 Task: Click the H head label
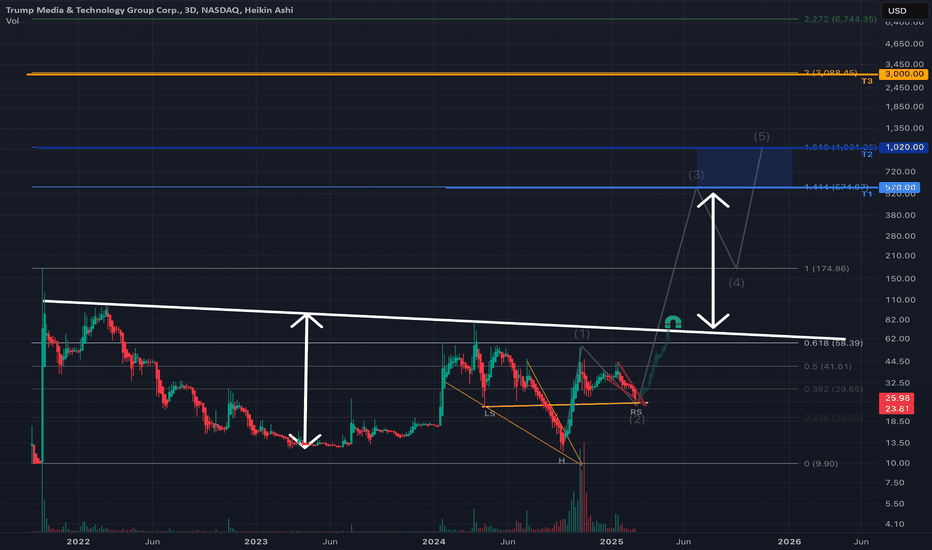562,461
